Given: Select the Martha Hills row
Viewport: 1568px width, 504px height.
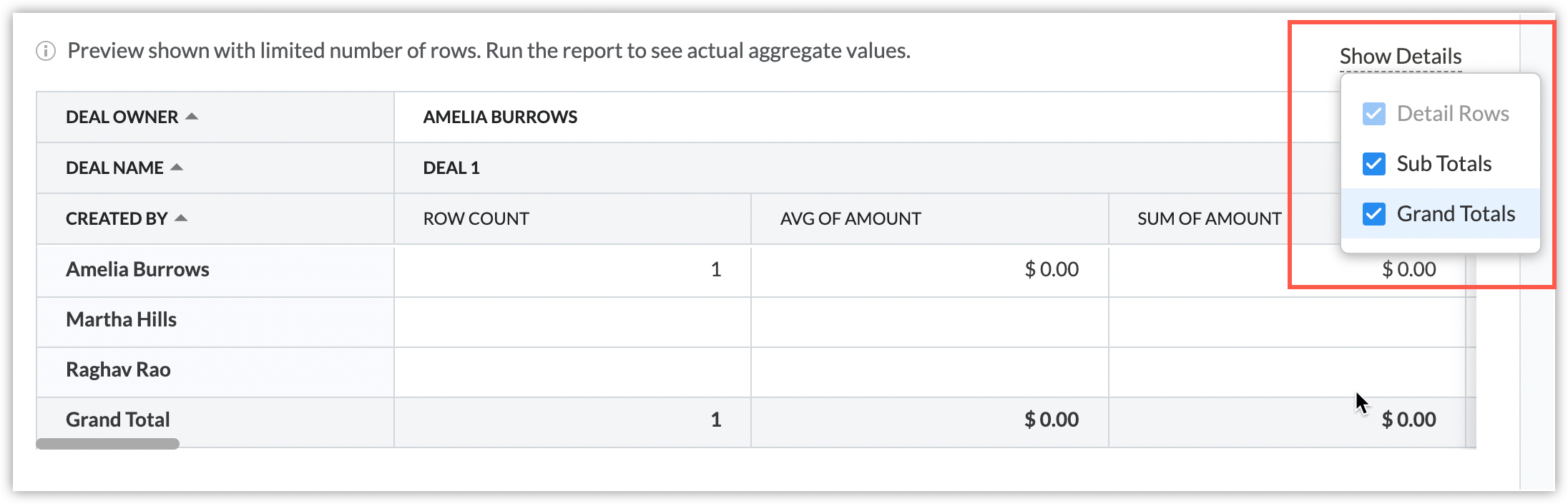Looking at the screenshot, I should (121, 320).
